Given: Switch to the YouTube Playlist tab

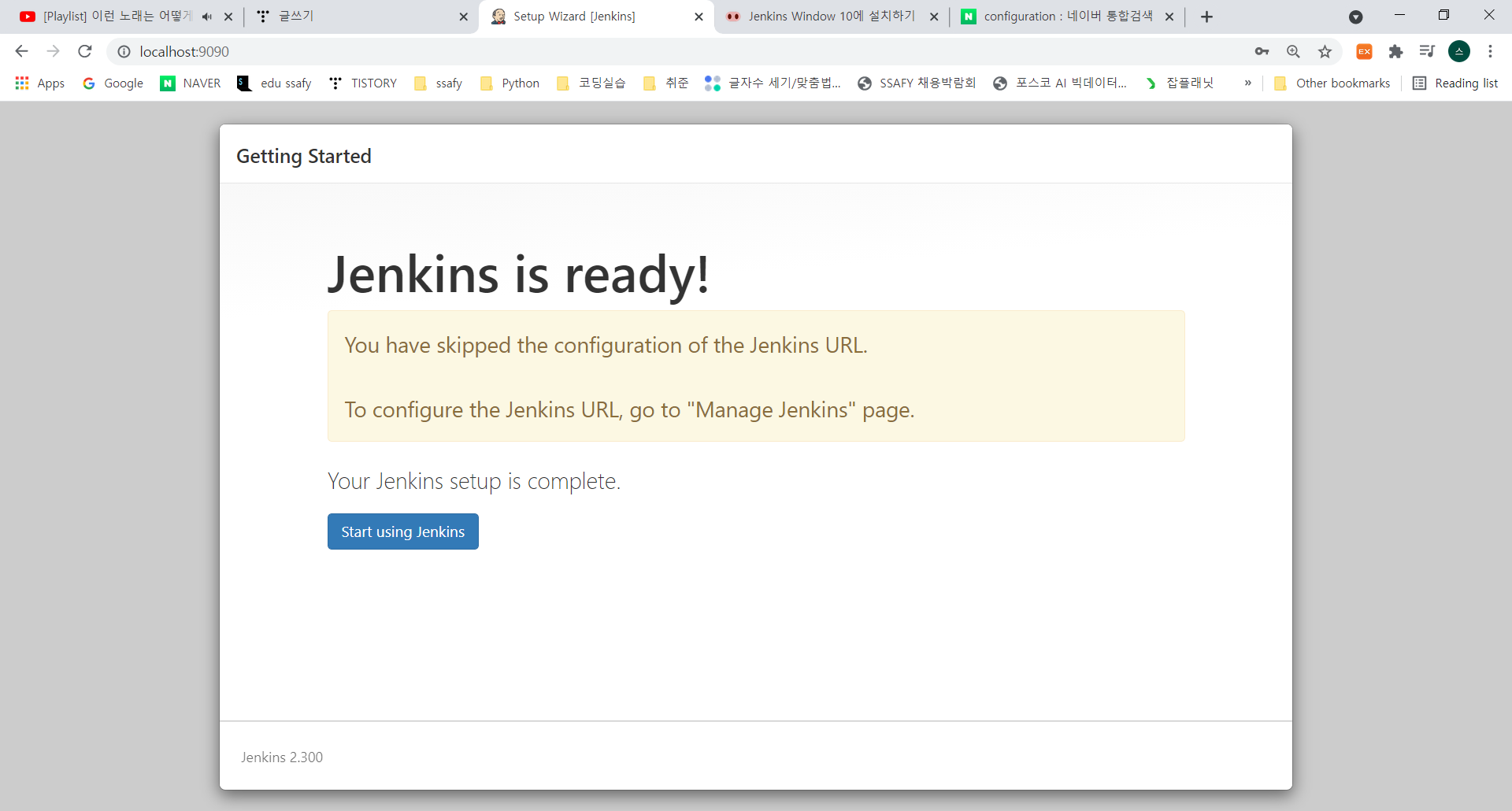Looking at the screenshot, I should pyautogui.click(x=117, y=16).
